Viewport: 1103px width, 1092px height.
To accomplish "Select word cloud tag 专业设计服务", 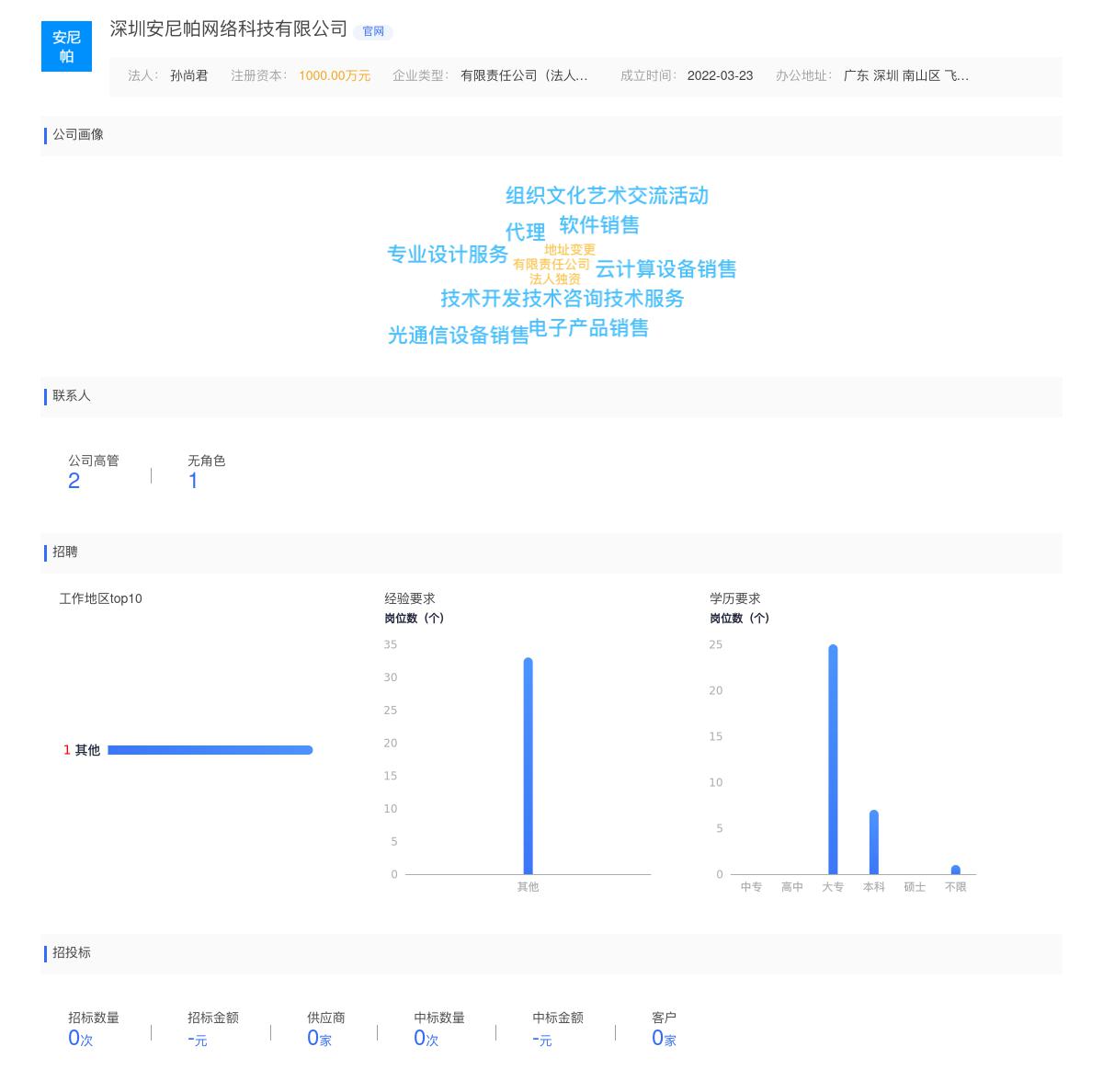I will [x=448, y=255].
